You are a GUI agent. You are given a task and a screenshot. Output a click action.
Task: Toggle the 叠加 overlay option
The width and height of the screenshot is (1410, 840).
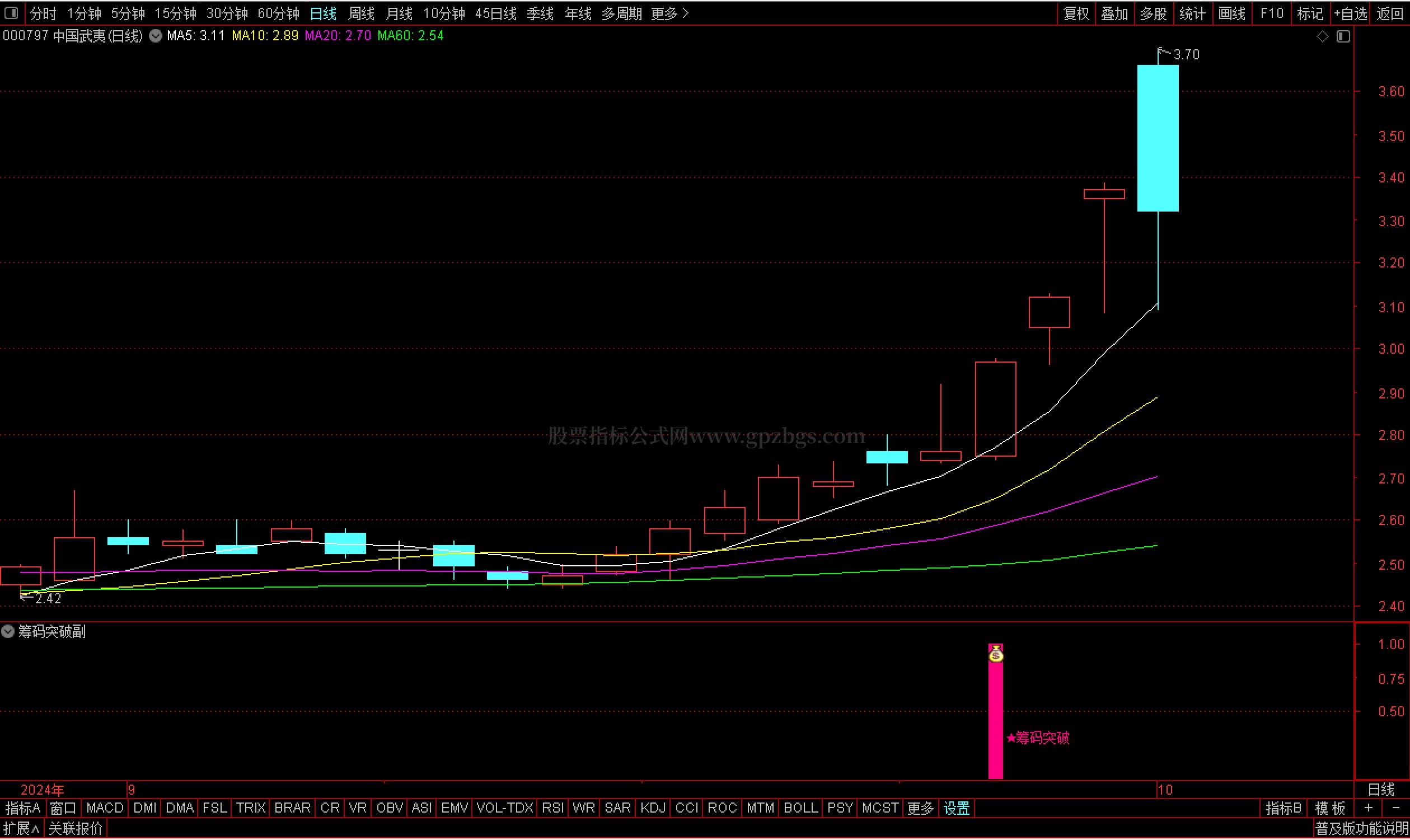pyautogui.click(x=1114, y=13)
